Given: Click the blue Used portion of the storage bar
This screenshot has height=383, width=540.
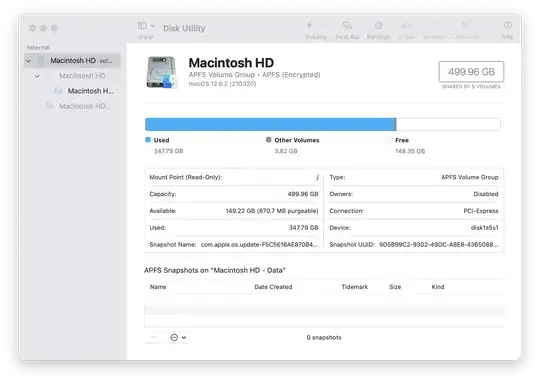Looking at the screenshot, I should (270, 124).
